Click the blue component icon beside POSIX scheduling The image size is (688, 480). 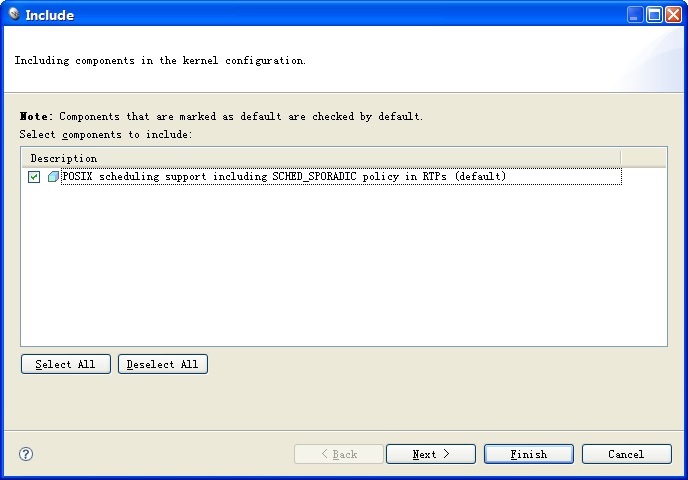[x=53, y=177]
